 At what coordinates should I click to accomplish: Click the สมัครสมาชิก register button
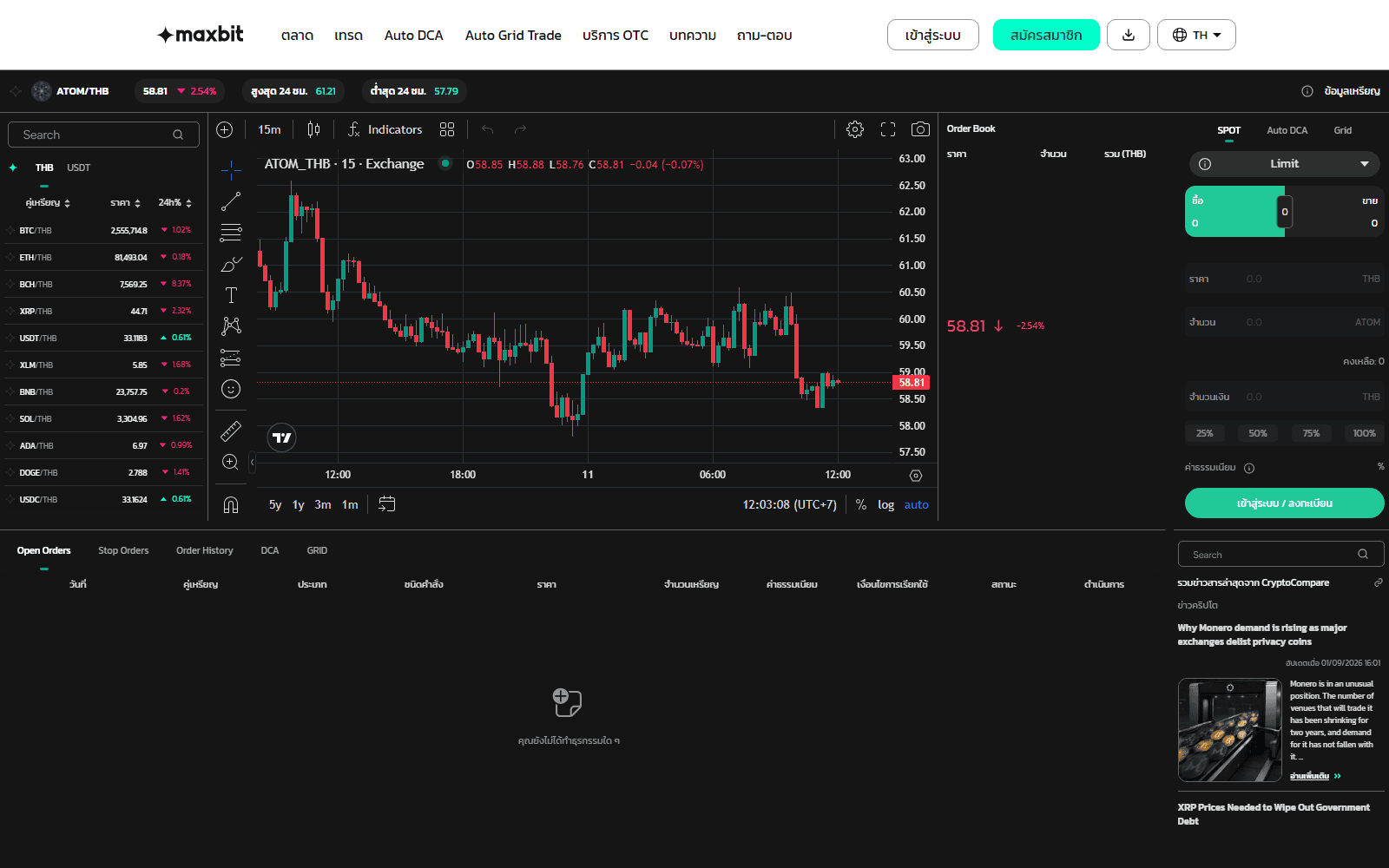click(x=1046, y=35)
